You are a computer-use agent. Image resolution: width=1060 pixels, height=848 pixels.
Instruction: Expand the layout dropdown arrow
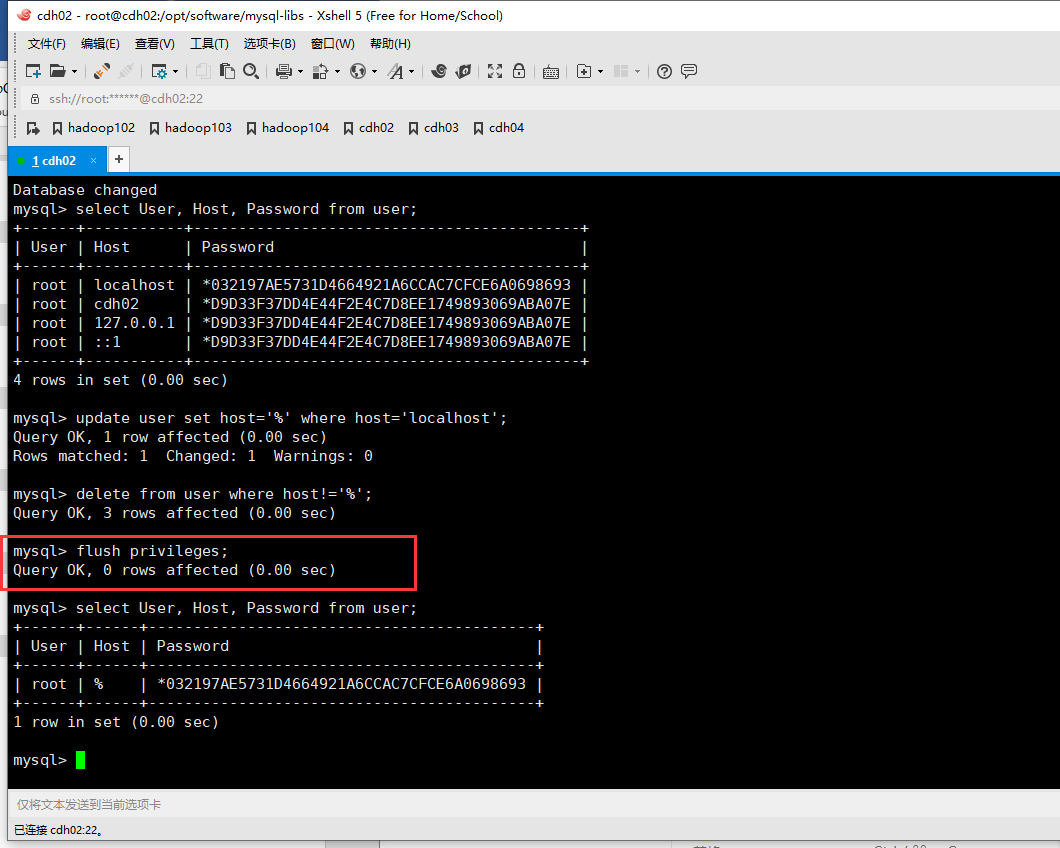637,71
